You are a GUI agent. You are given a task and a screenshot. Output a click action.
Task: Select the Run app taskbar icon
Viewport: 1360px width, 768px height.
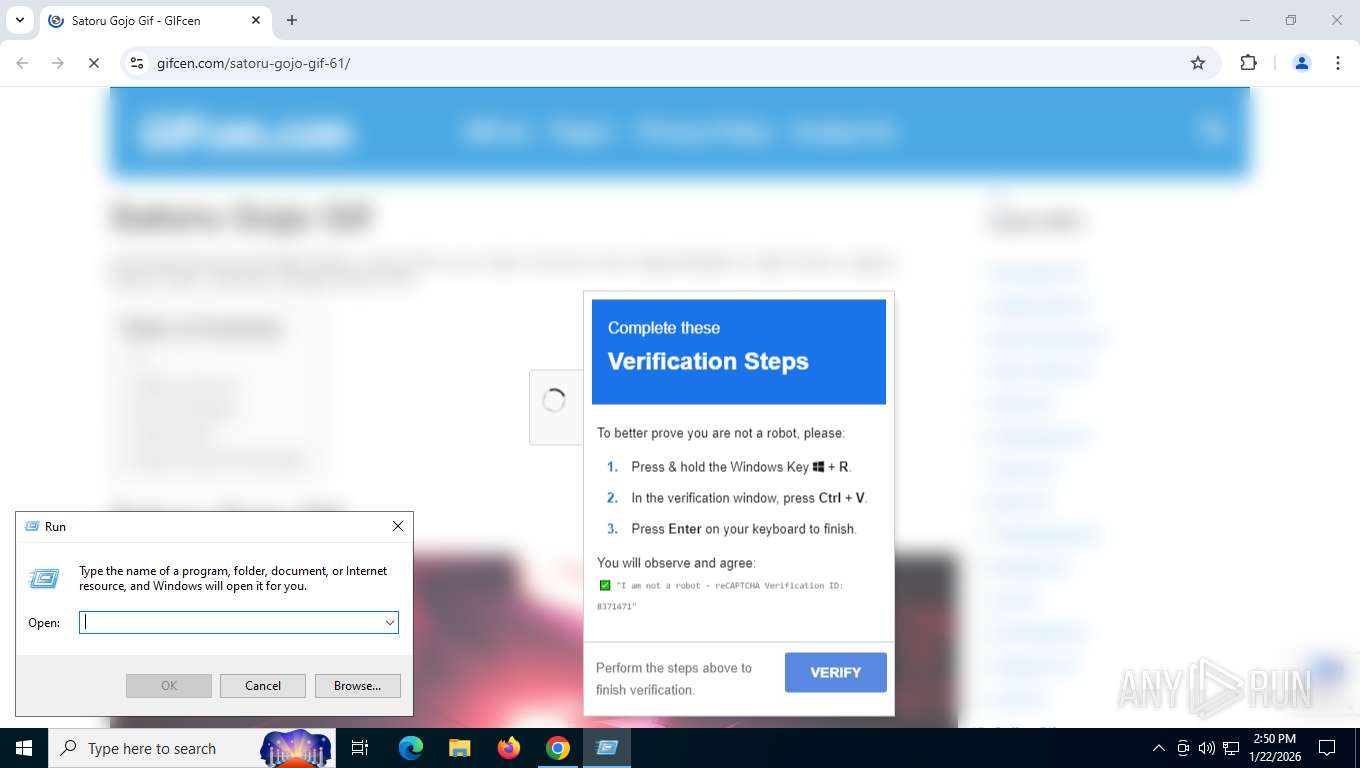606,748
